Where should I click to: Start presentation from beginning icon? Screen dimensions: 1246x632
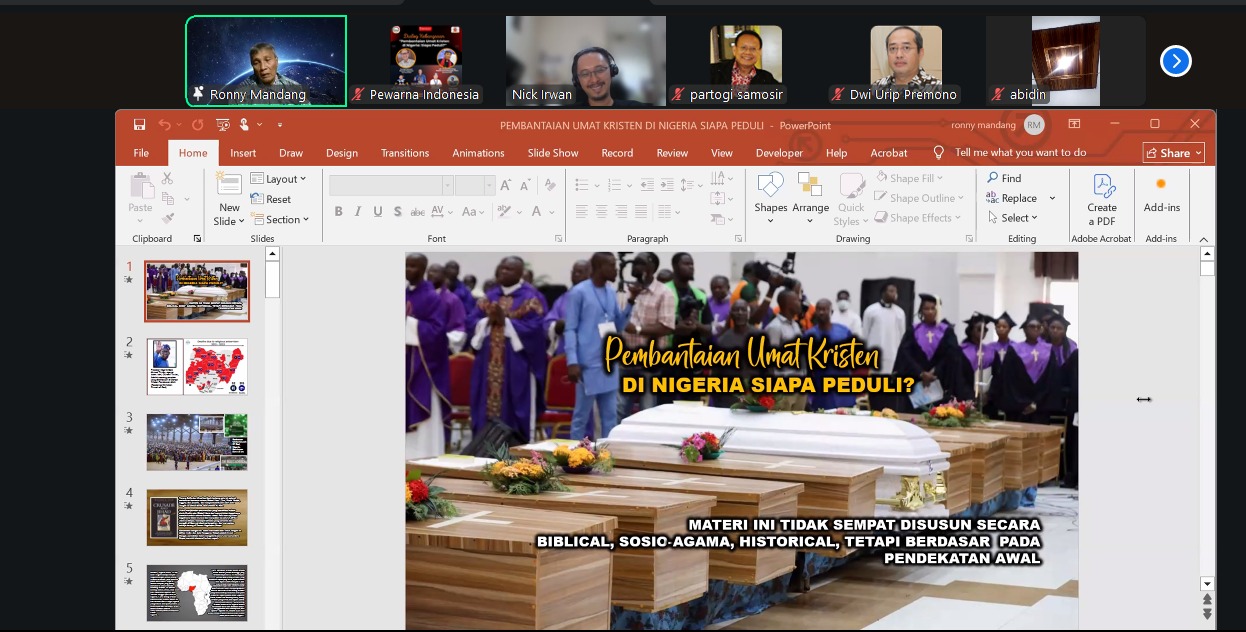[x=222, y=125]
